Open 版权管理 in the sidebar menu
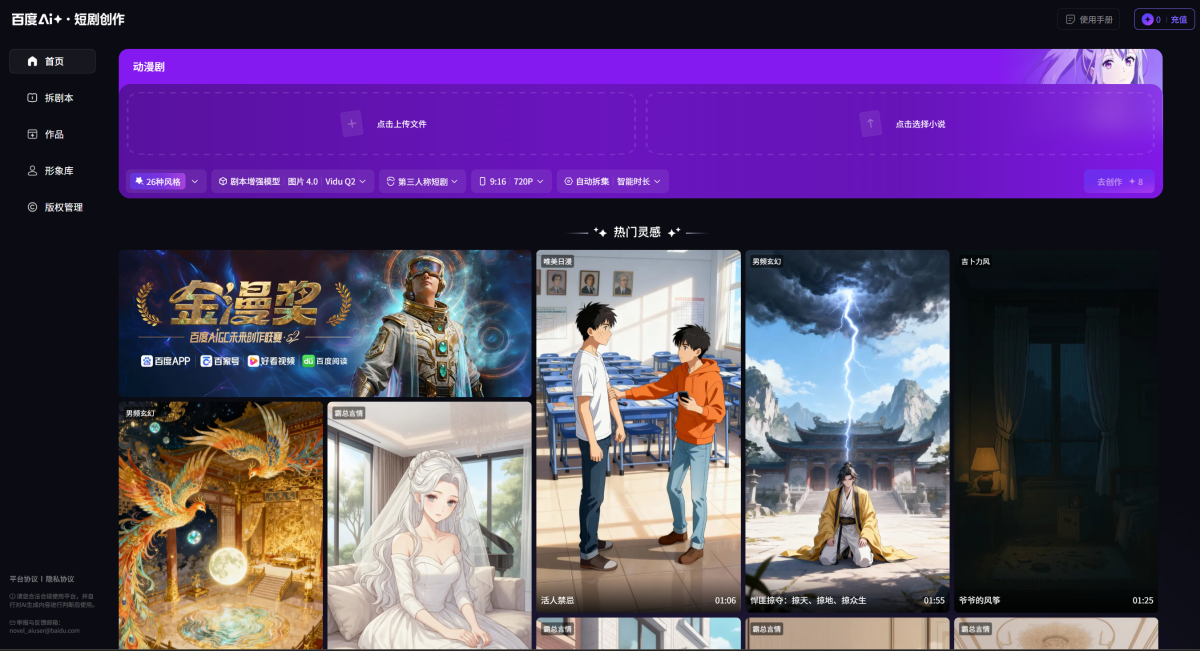This screenshot has height=651, width=1200. click(64, 207)
